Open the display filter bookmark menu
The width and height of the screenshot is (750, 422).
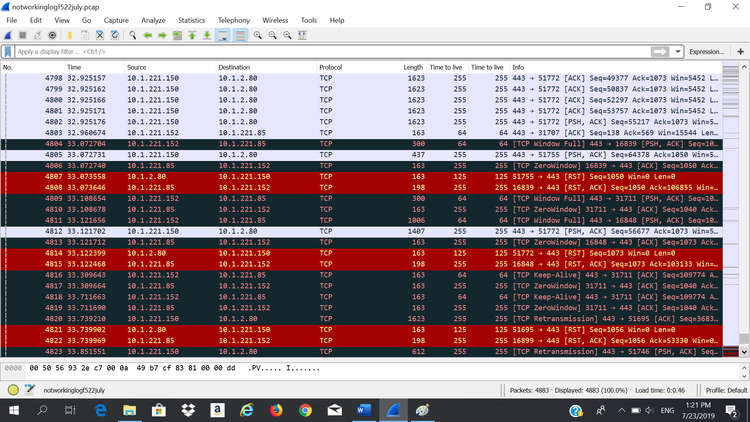tap(9, 51)
